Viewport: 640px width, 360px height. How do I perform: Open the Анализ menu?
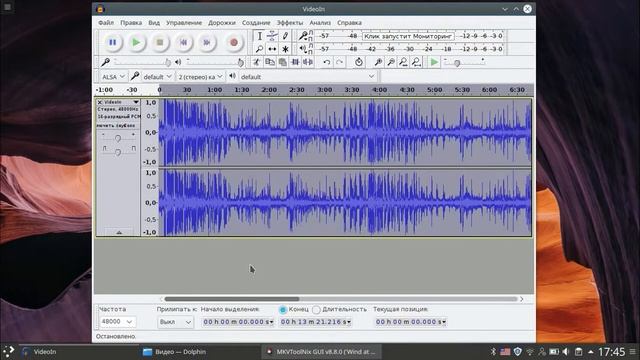tap(320, 23)
